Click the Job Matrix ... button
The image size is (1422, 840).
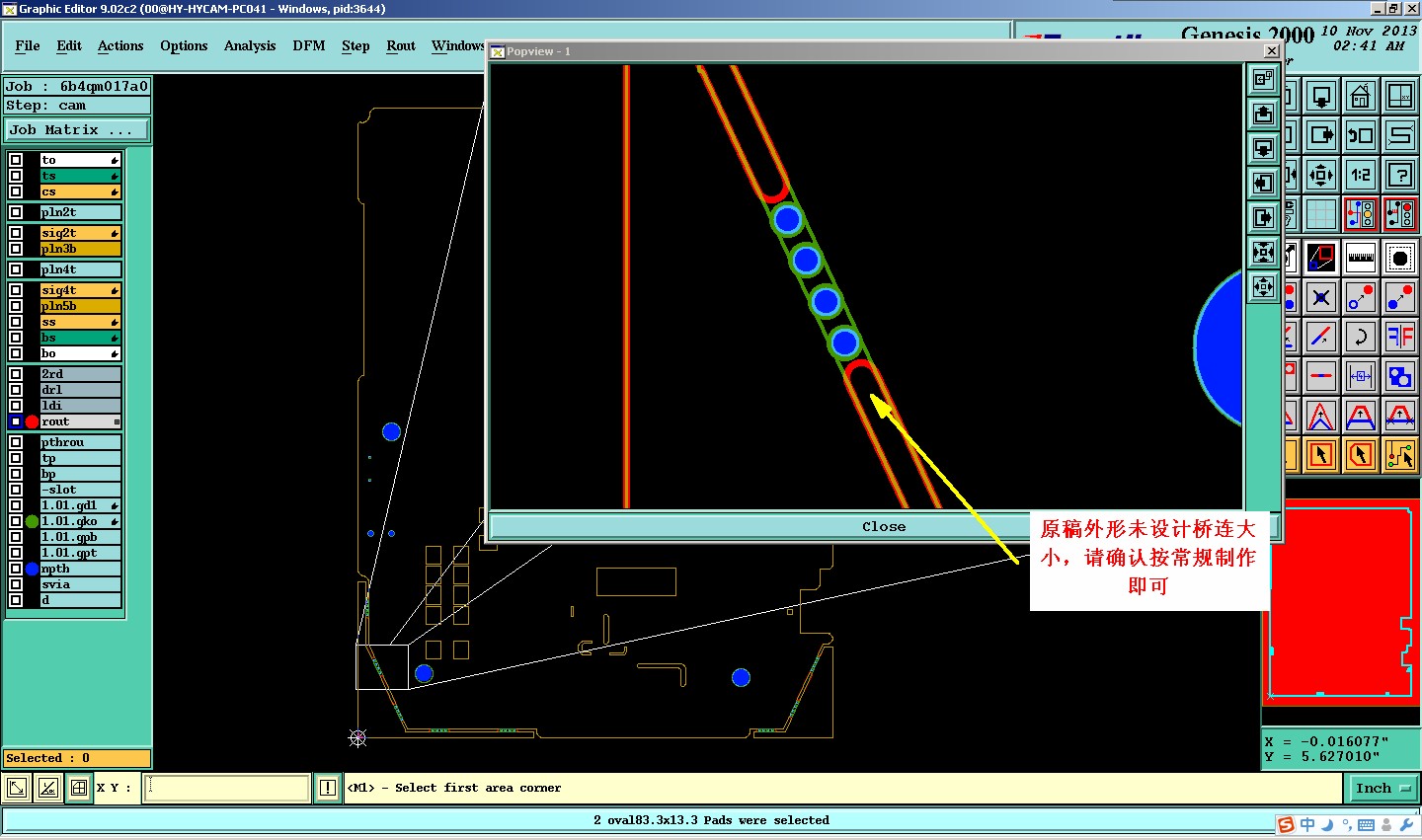pos(77,129)
